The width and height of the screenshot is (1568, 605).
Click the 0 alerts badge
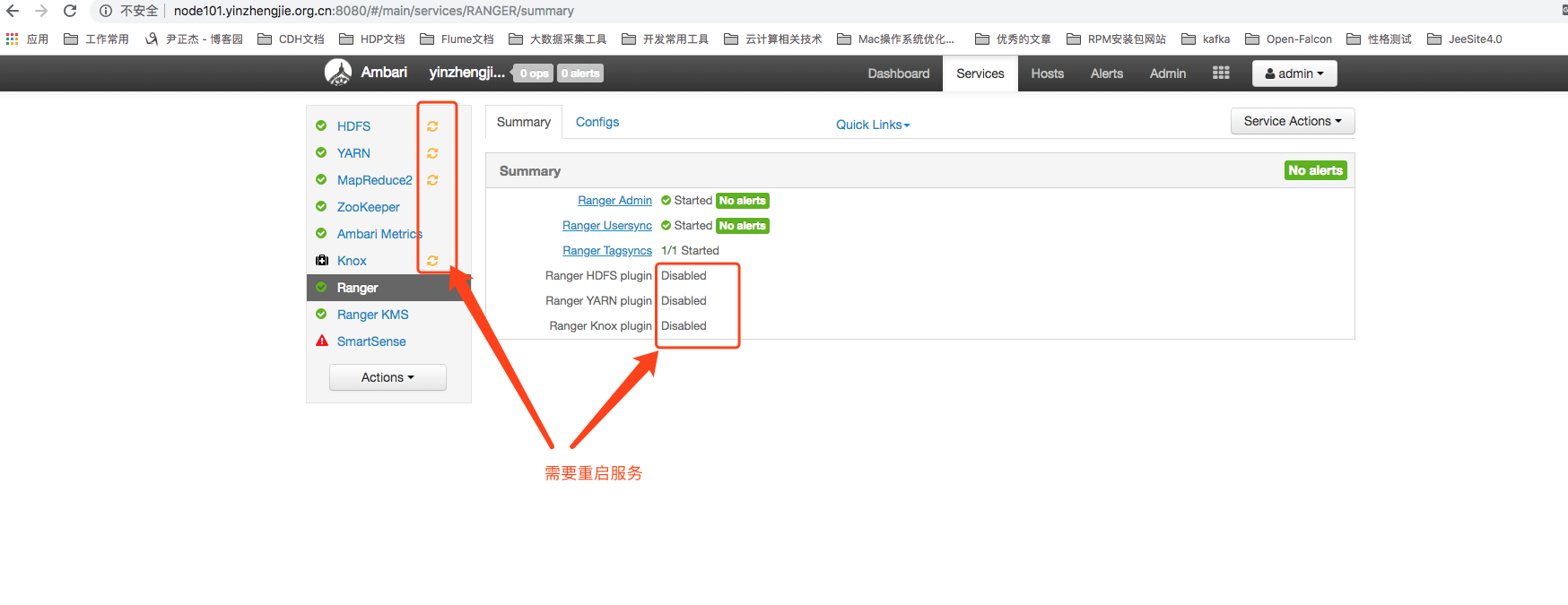click(x=580, y=73)
